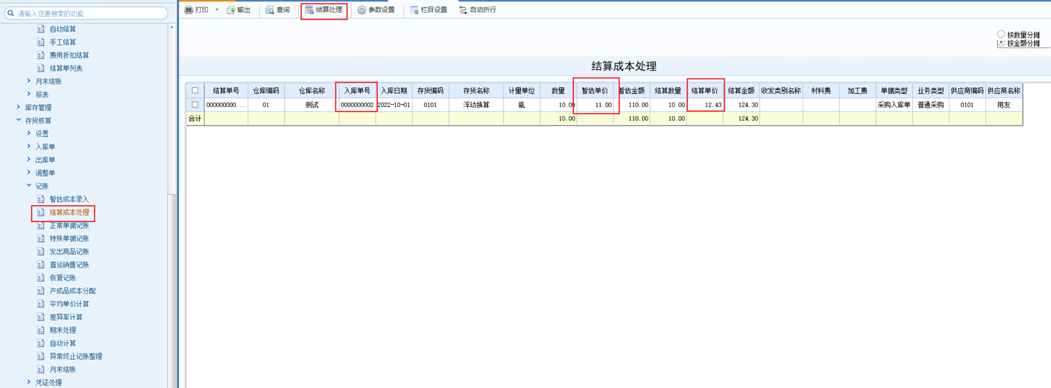Select the 按金额分摊 radio button
Viewport: 1051px width, 388px height.
(x=1001, y=42)
